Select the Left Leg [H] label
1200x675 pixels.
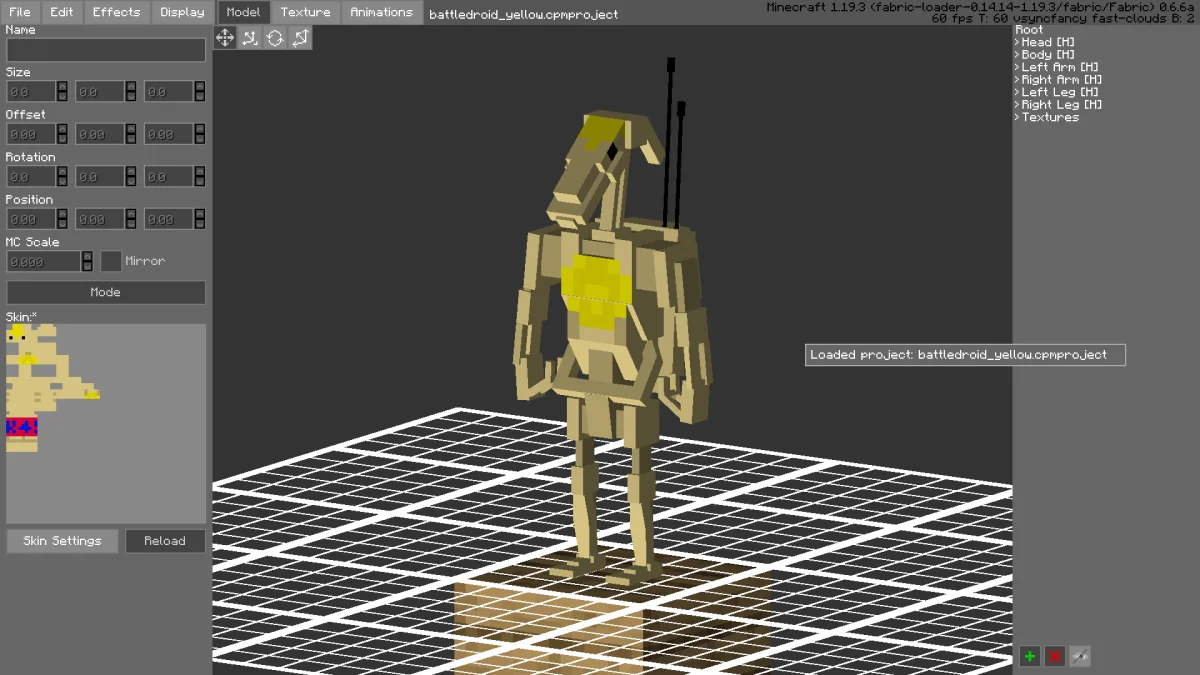1060,92
